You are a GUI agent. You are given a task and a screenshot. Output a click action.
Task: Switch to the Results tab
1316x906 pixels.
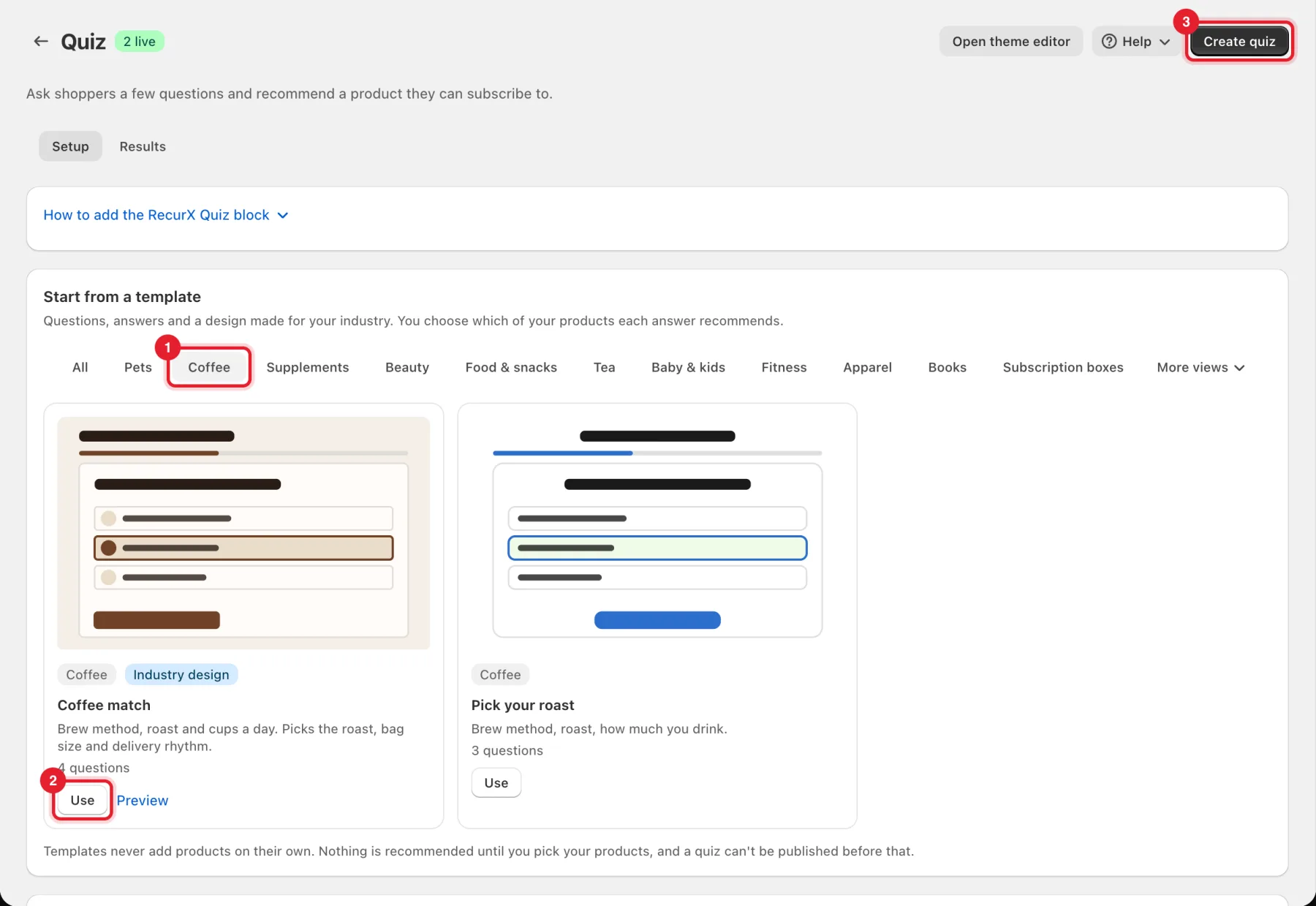point(143,146)
